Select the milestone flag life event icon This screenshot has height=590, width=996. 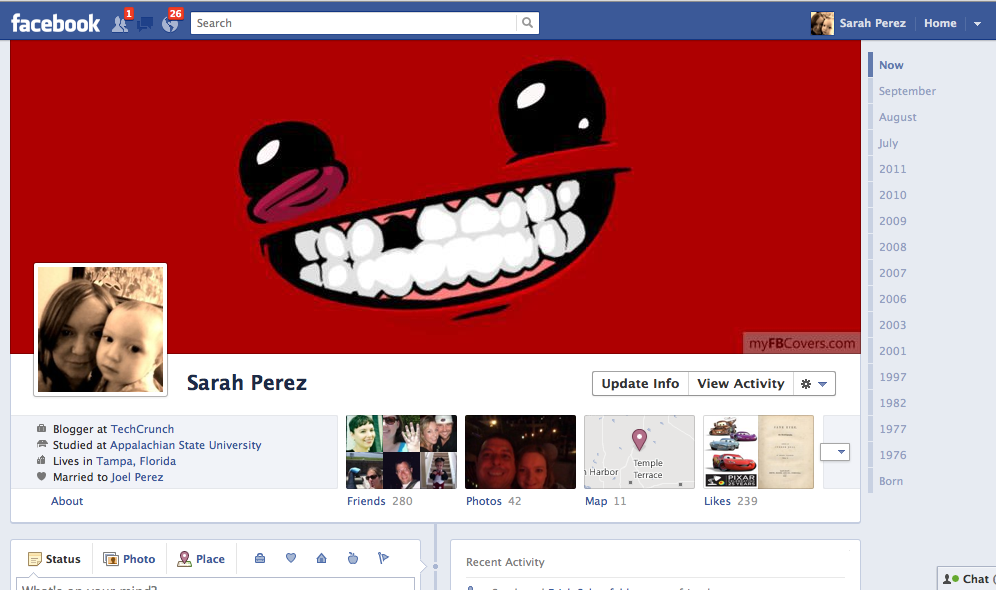383,558
